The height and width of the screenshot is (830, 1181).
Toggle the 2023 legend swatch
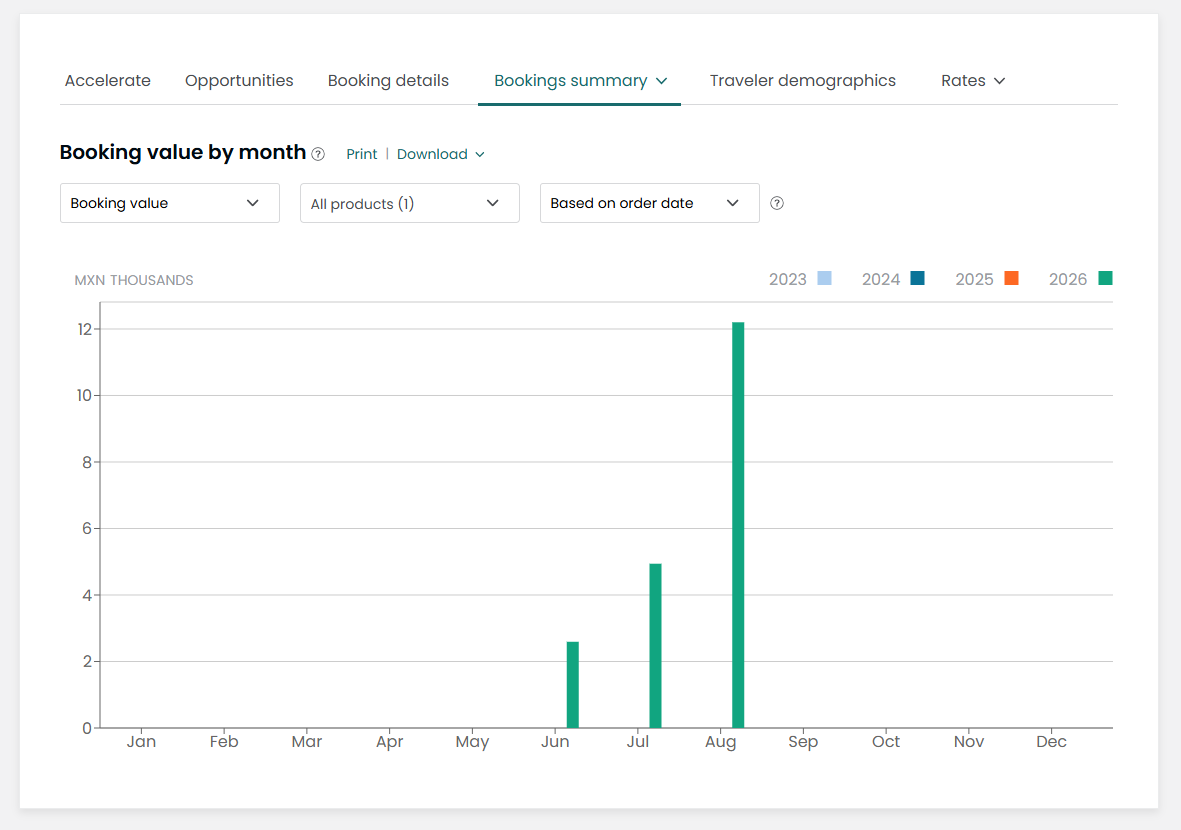point(825,278)
